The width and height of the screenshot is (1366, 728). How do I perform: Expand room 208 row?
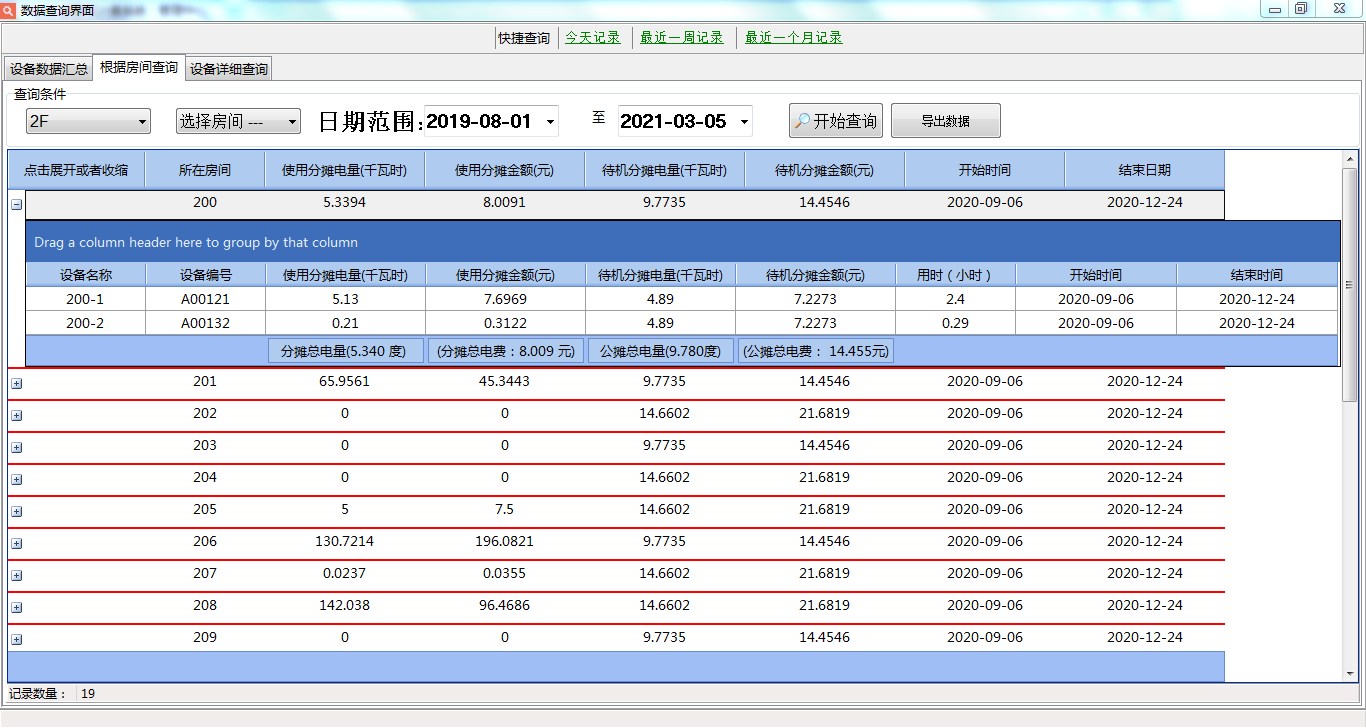pyautogui.click(x=16, y=607)
